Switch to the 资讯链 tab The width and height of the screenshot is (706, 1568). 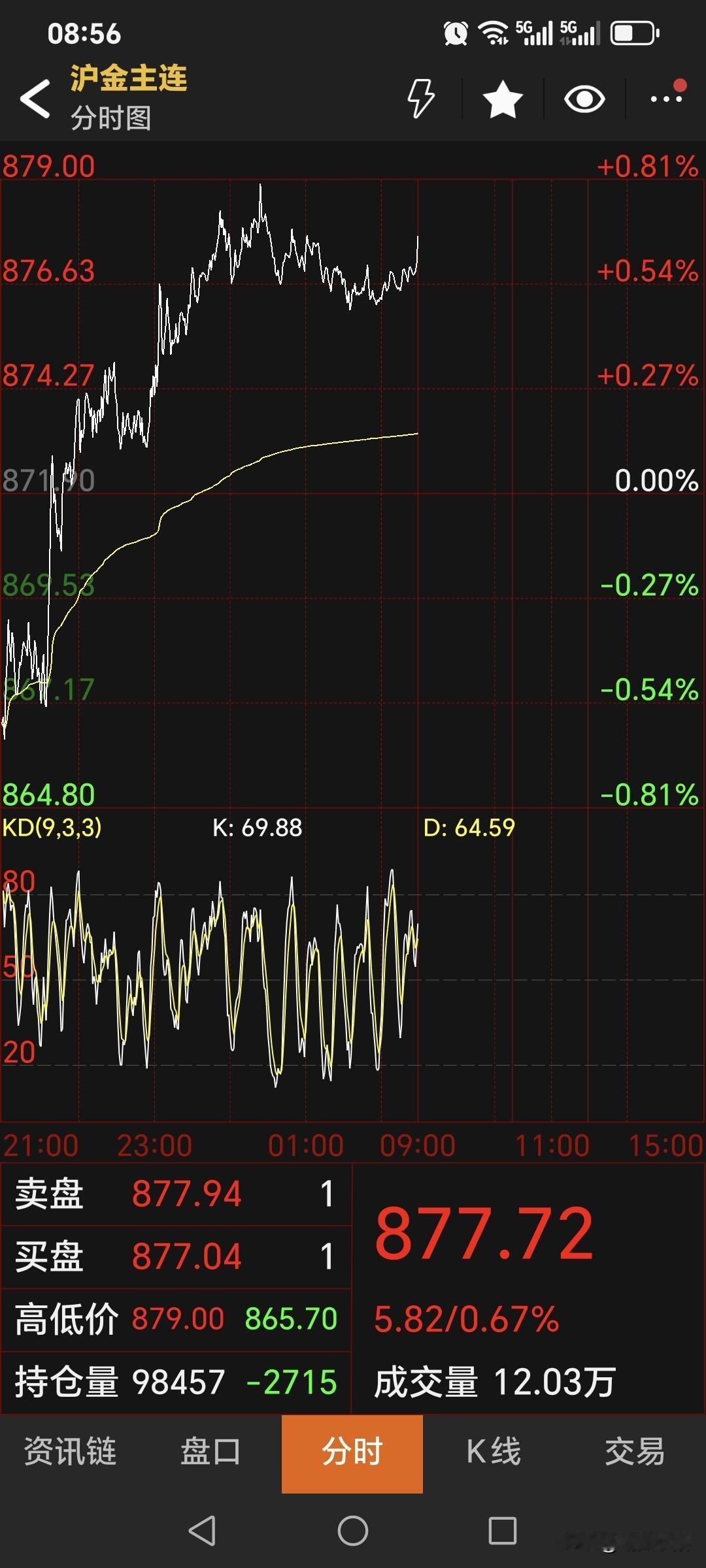click(71, 1452)
